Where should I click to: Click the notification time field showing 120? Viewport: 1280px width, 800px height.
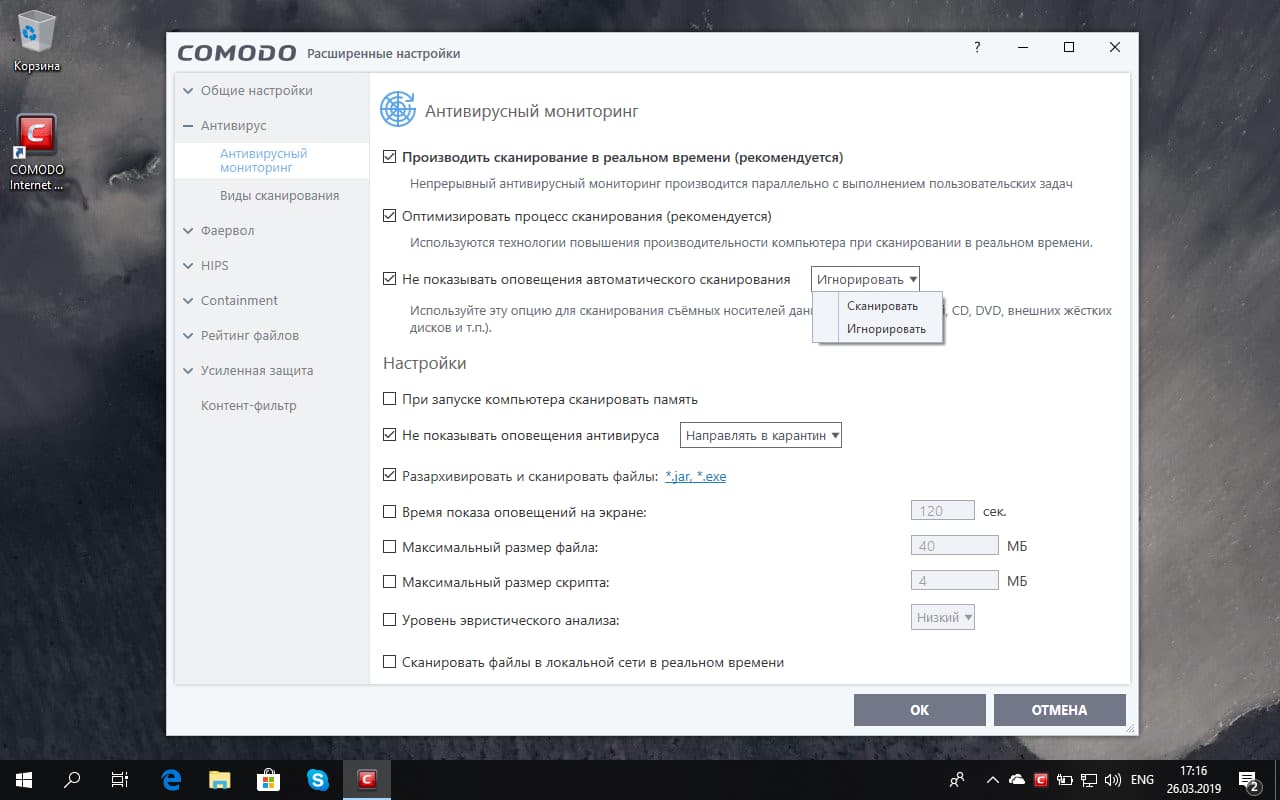(943, 511)
